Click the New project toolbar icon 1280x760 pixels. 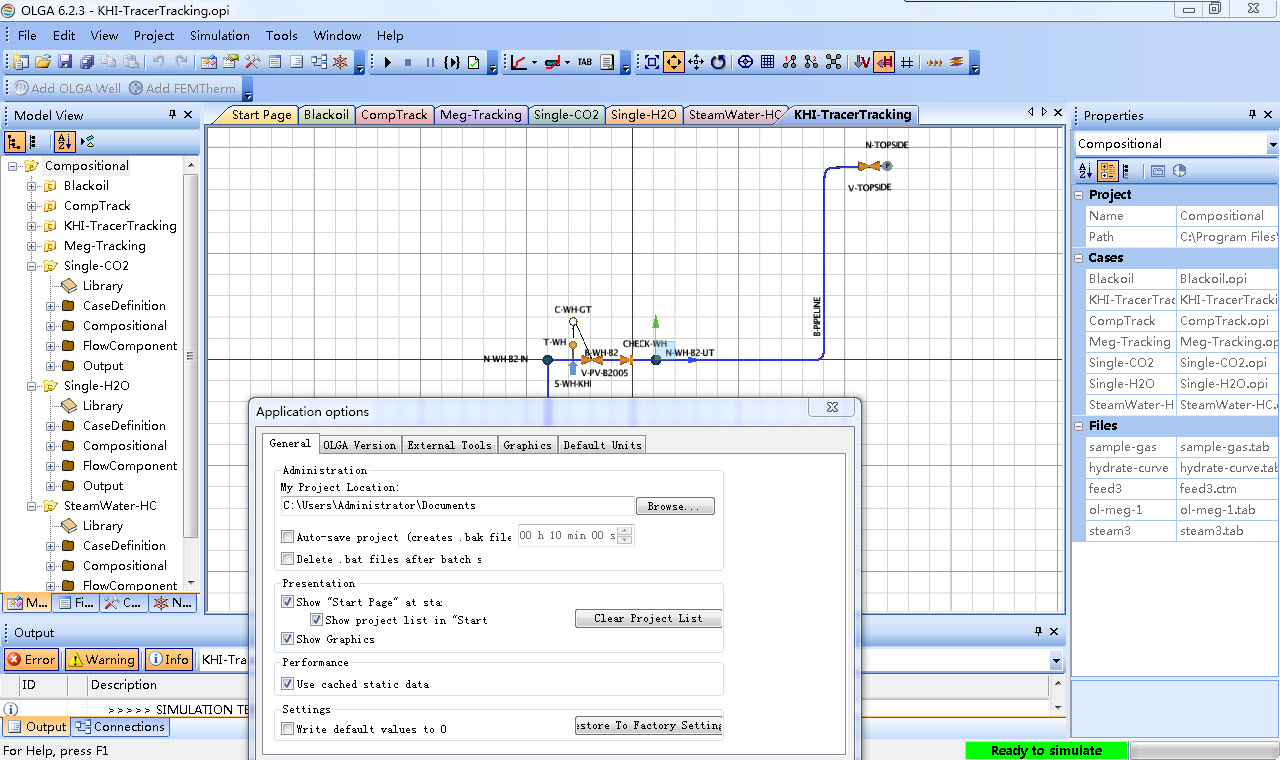[20, 62]
